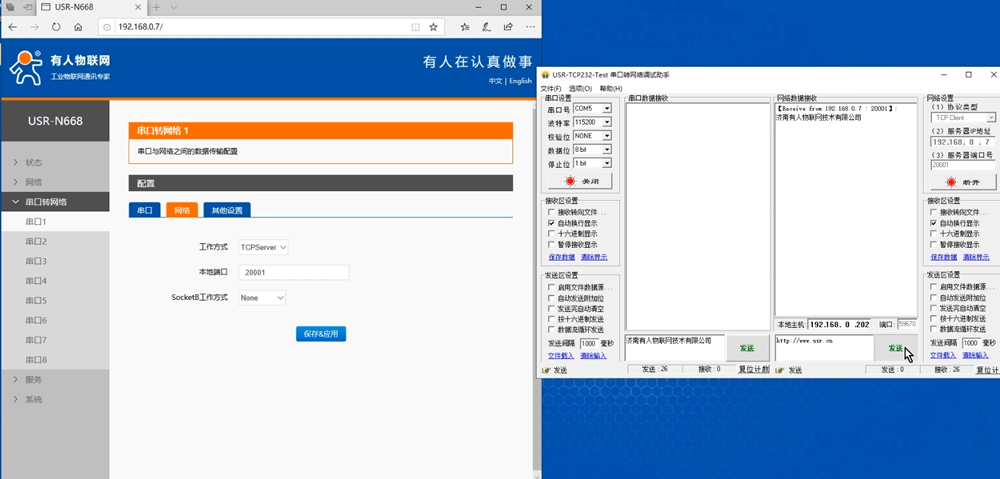Close the USR-N668 browser tab
This screenshot has width=1000, height=479.
click(x=137, y=7)
